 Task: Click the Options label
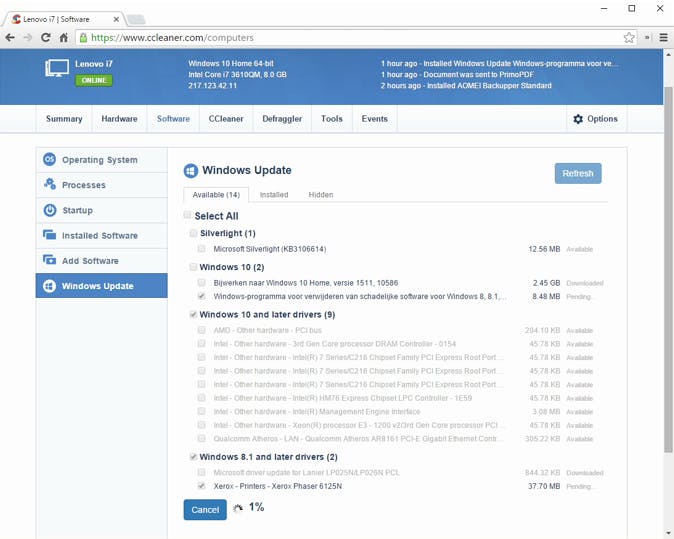pos(602,119)
